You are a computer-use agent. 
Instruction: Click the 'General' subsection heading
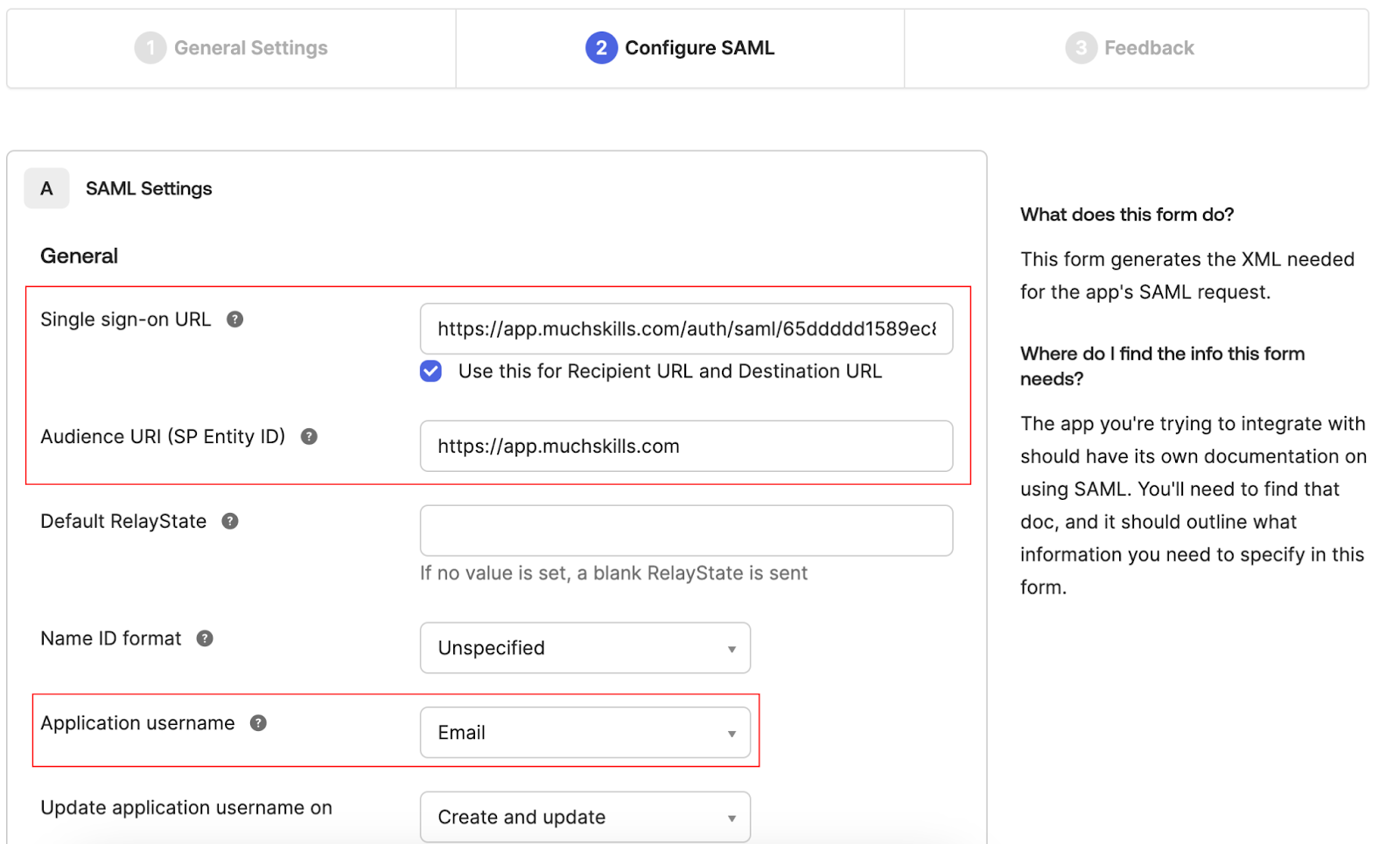79,257
